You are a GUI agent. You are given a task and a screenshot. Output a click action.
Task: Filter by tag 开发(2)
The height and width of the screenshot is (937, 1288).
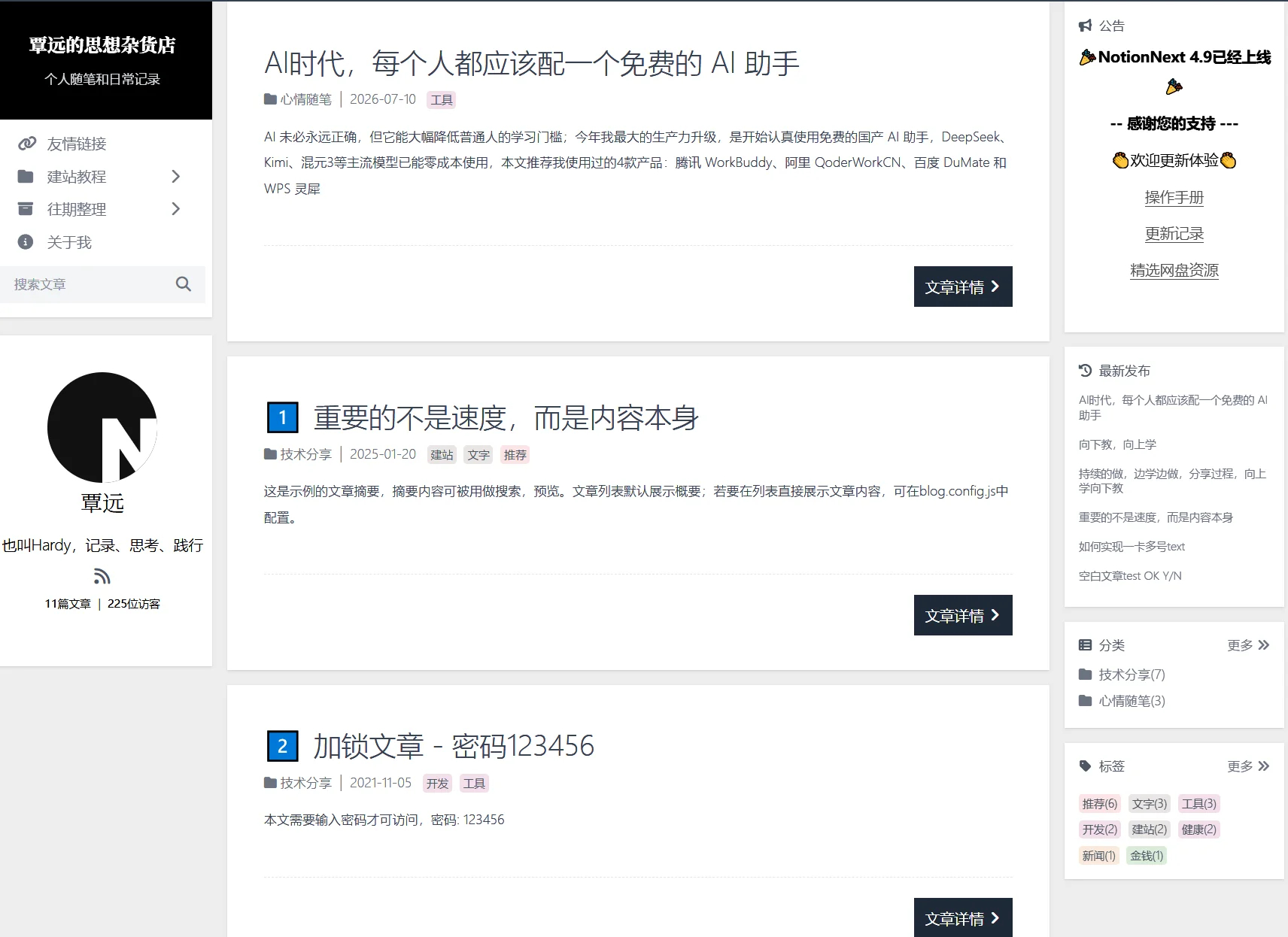pyautogui.click(x=1100, y=829)
